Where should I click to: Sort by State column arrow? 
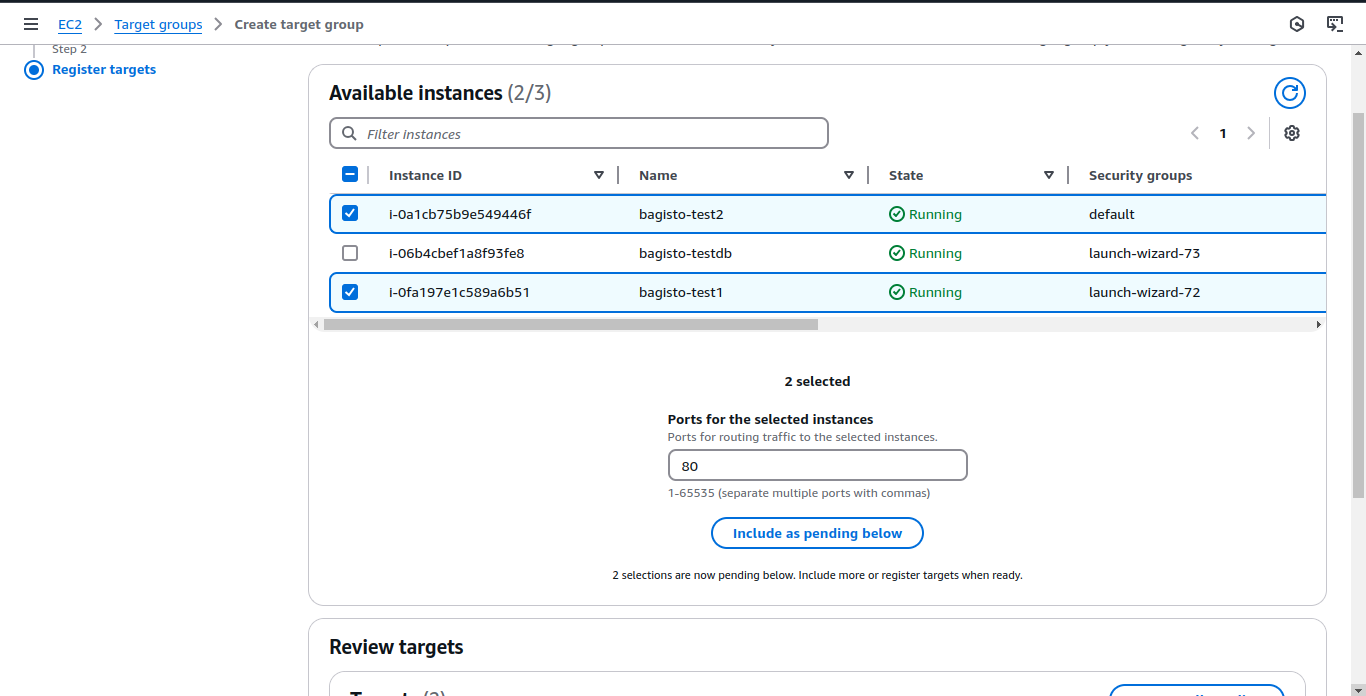click(1049, 175)
